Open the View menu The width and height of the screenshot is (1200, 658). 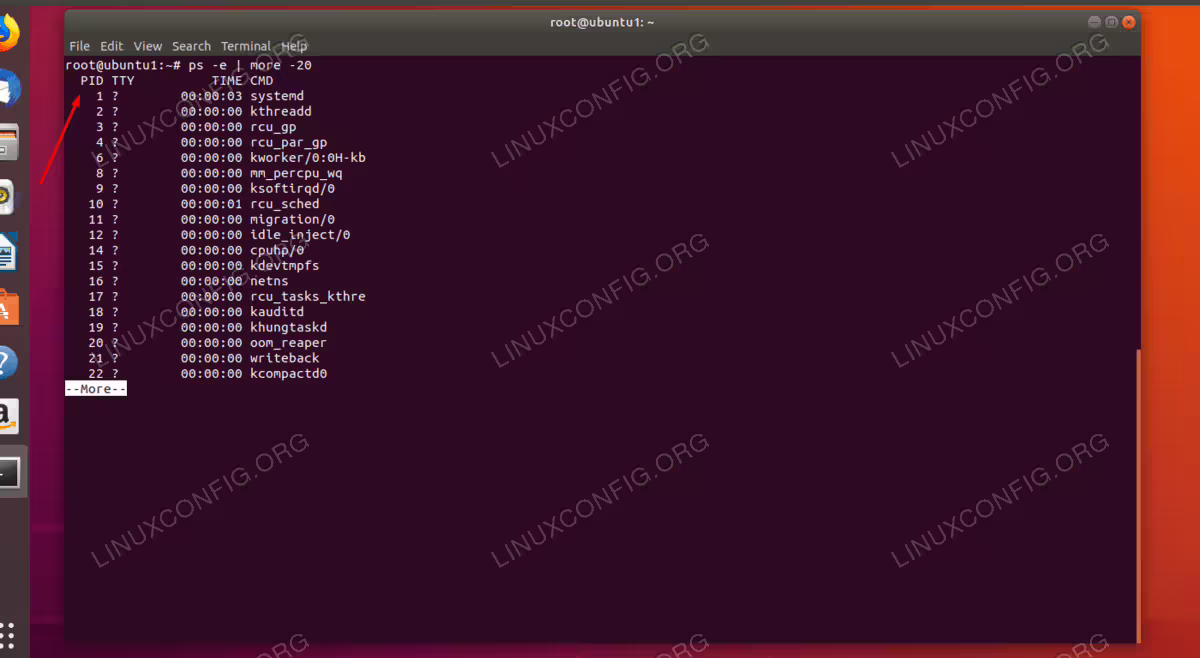(x=148, y=46)
